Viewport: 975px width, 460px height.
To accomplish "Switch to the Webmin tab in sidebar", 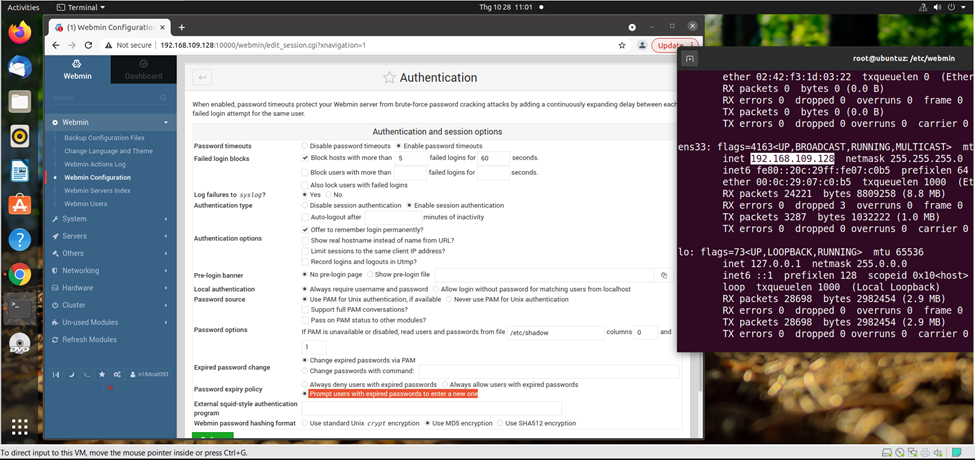I will 78,70.
